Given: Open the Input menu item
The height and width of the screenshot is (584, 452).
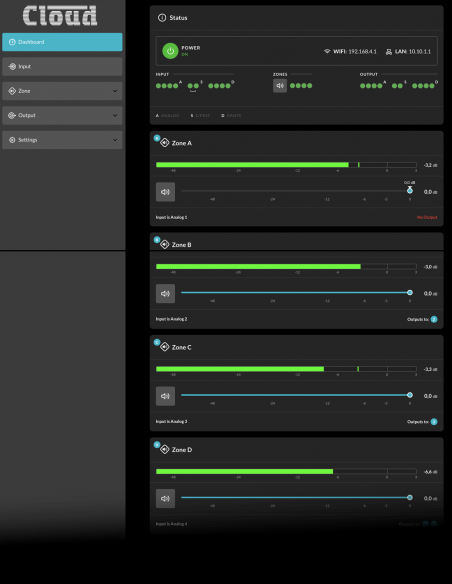Looking at the screenshot, I should click(62, 66).
